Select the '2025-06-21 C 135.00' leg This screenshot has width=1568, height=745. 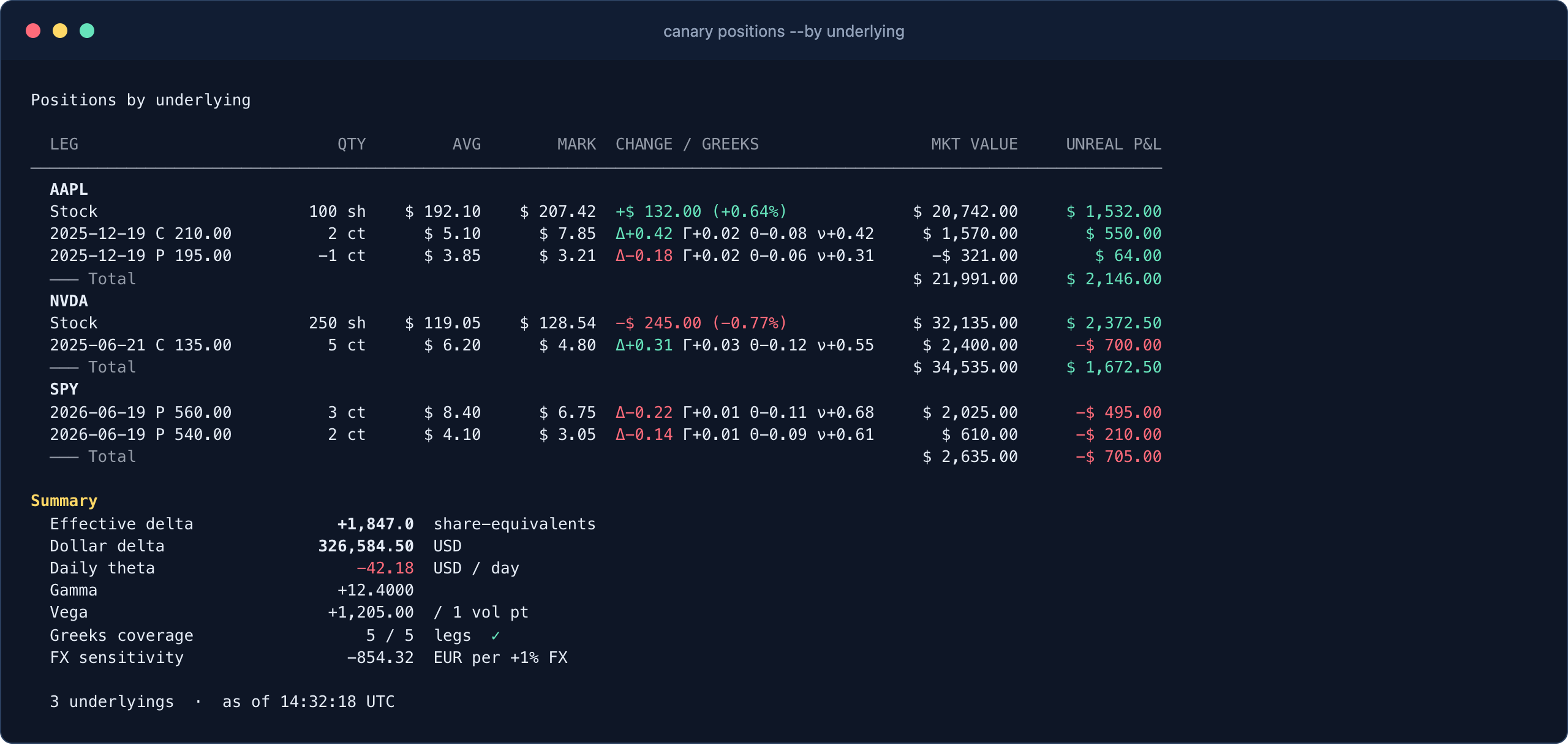click(x=141, y=345)
